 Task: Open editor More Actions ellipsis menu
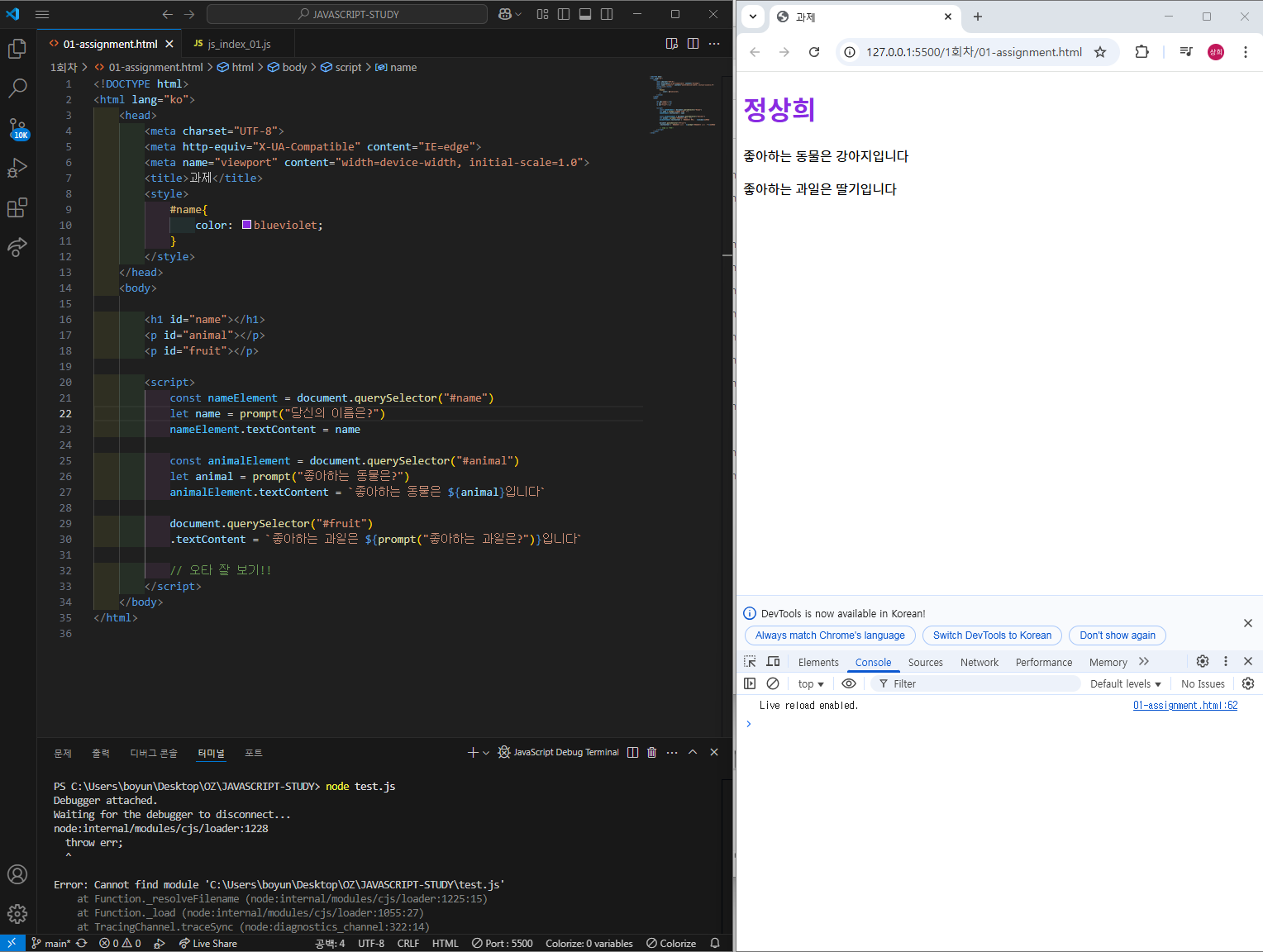pyautogui.click(x=714, y=44)
